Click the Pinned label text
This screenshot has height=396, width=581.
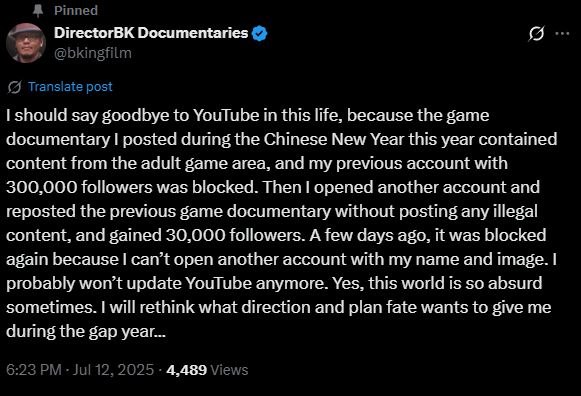pos(76,11)
